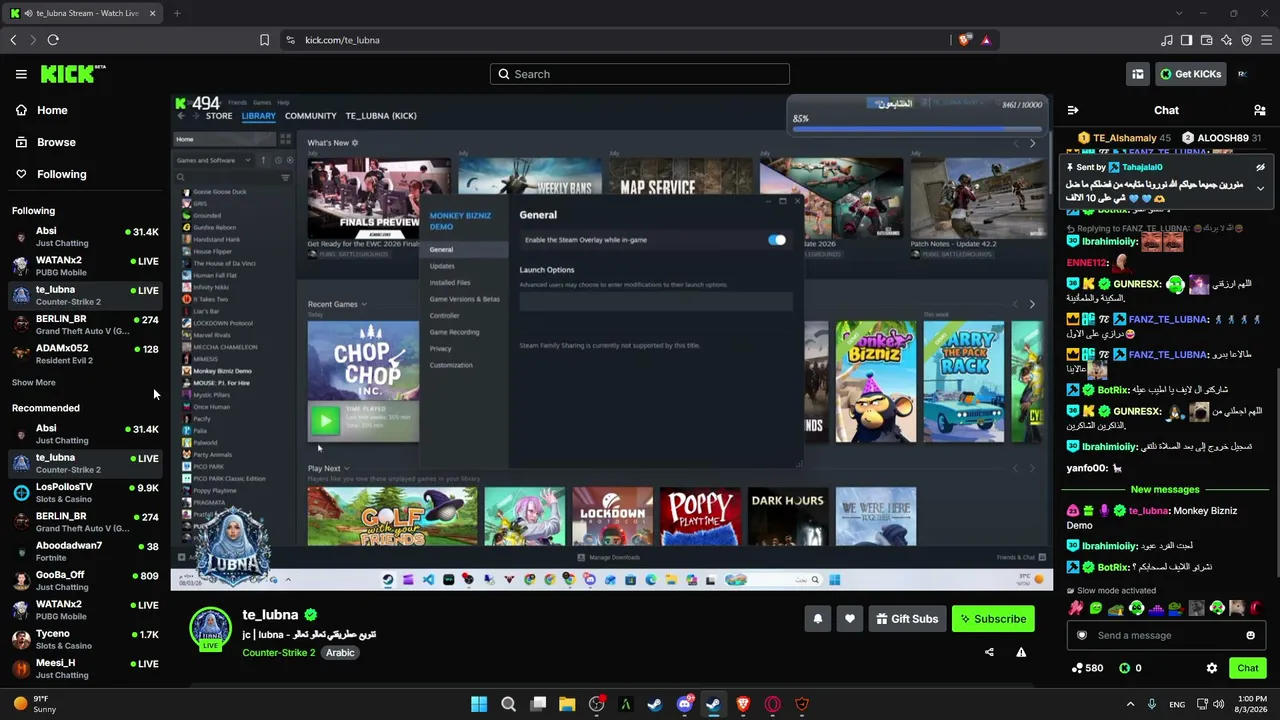Open Aboodadwan7 channel in Recommended
Screen dimensions: 1280x720
pyautogui.click(x=85, y=551)
